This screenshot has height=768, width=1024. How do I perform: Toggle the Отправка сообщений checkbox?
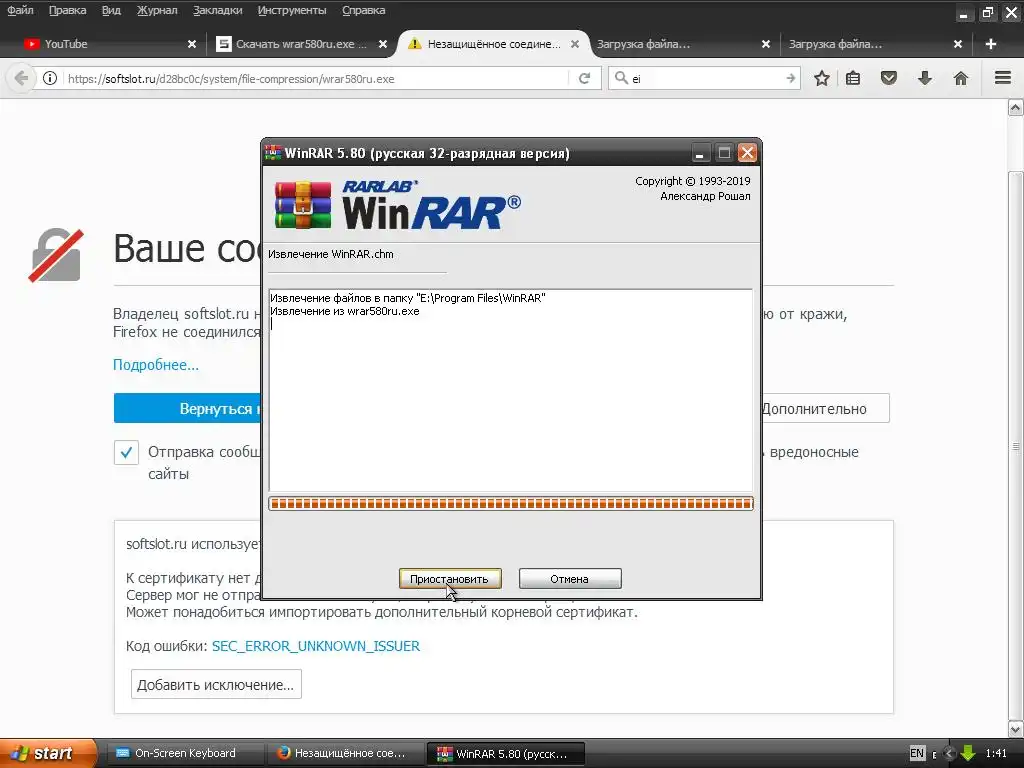tap(126, 452)
